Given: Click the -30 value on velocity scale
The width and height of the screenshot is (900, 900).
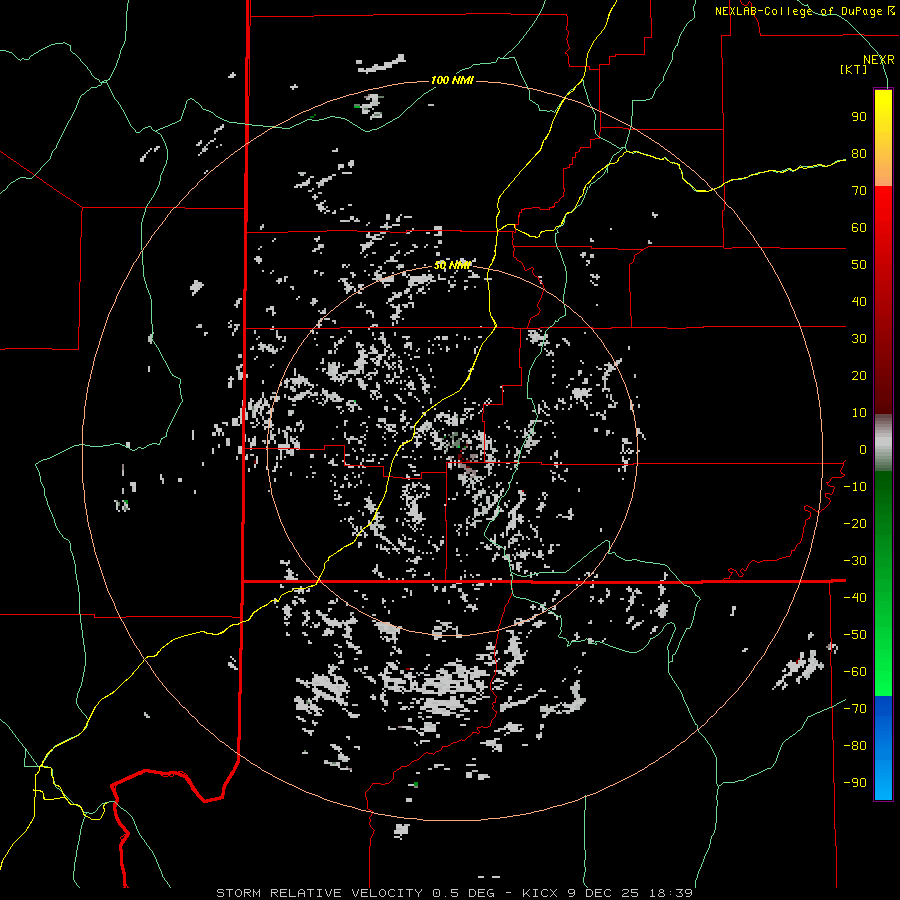Looking at the screenshot, I should [855, 561].
